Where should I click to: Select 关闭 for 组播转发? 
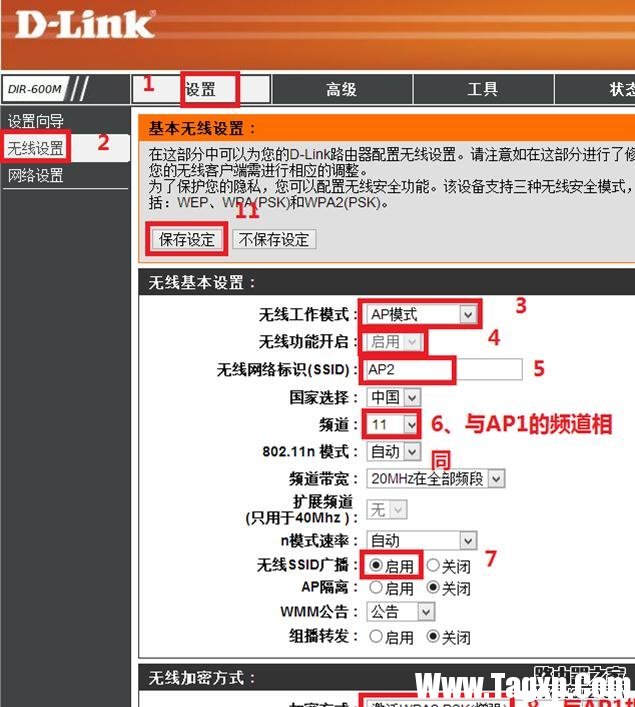(x=433, y=636)
